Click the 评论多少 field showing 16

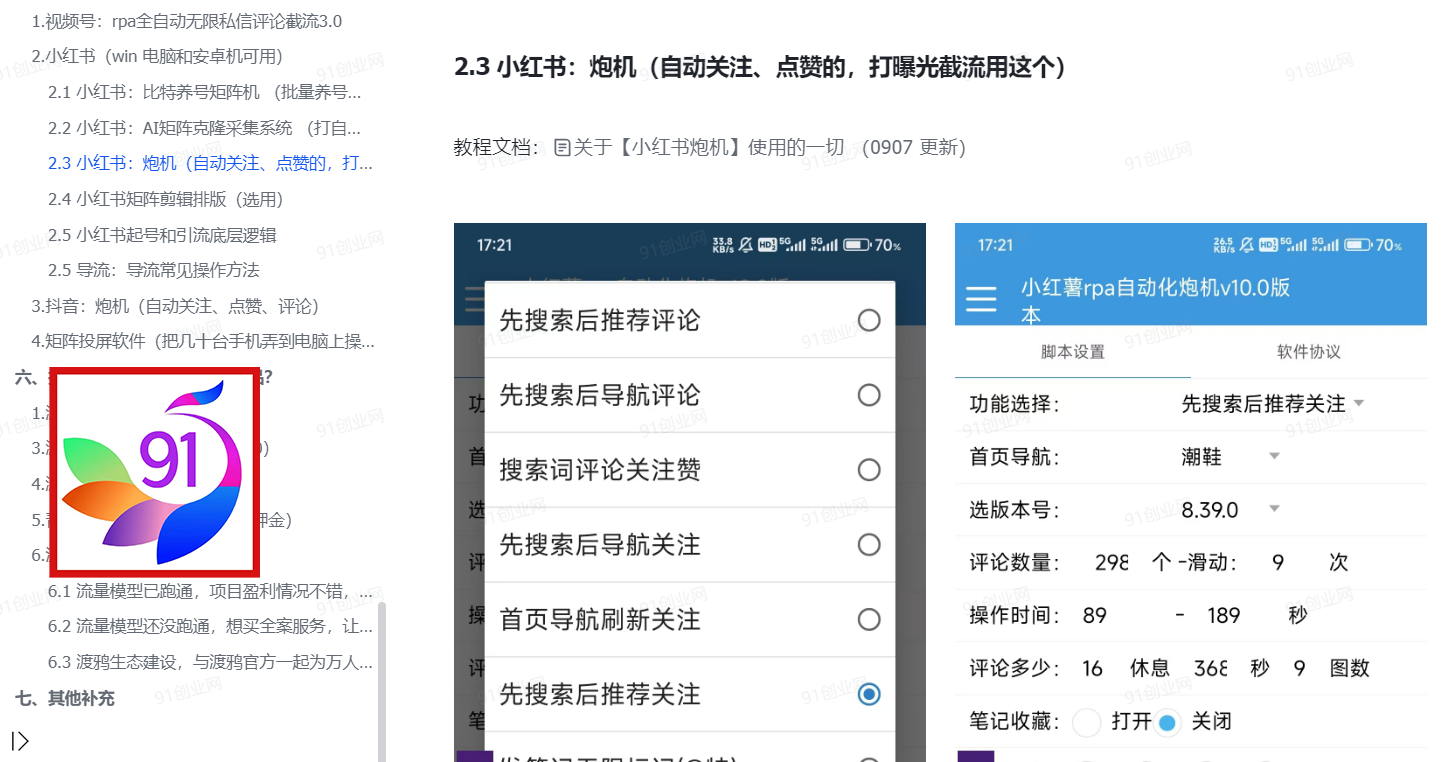click(x=1093, y=669)
